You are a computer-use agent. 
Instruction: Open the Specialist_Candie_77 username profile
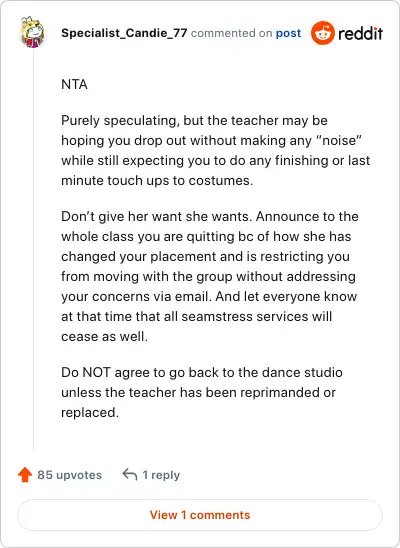[x=124, y=33]
